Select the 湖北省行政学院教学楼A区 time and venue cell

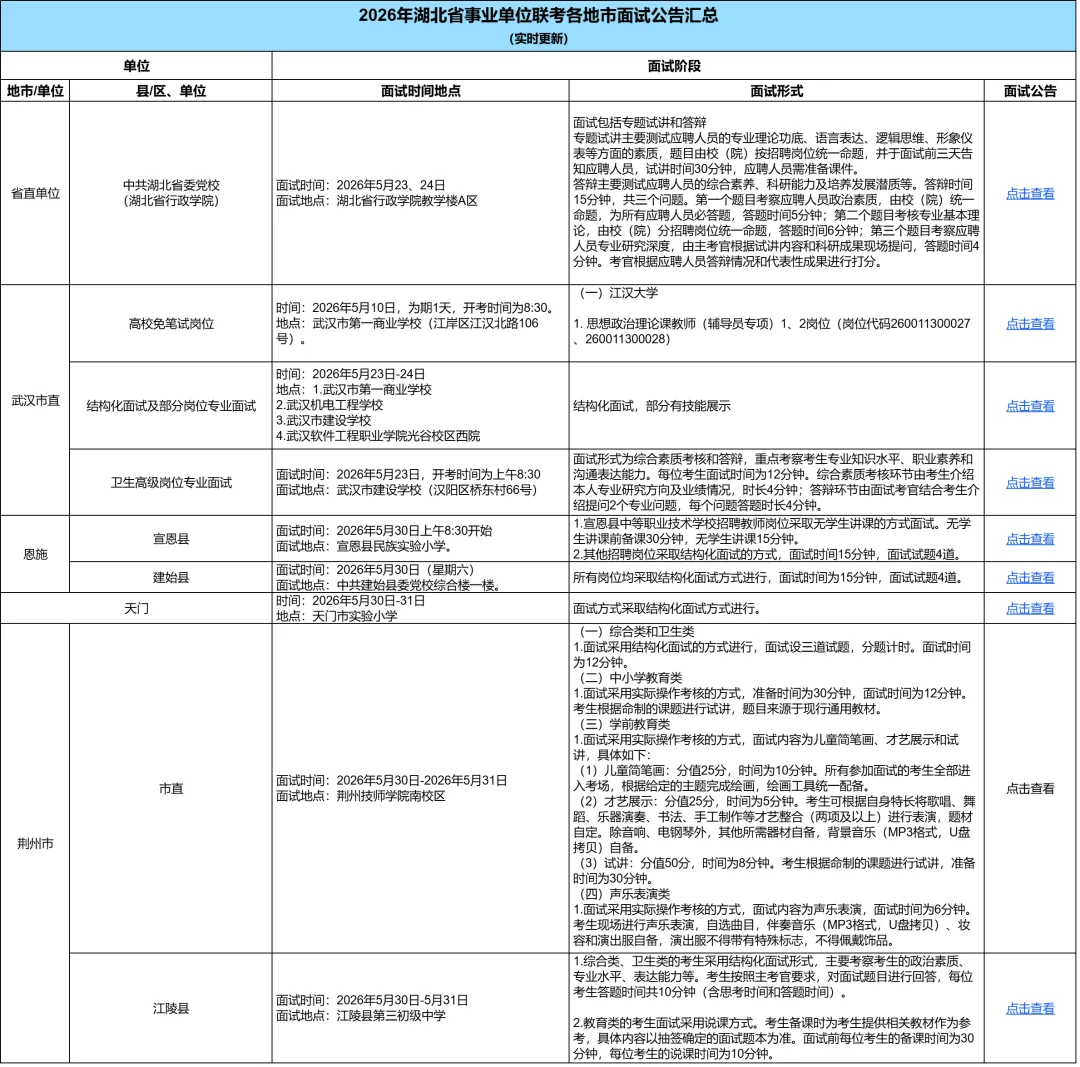(x=420, y=193)
